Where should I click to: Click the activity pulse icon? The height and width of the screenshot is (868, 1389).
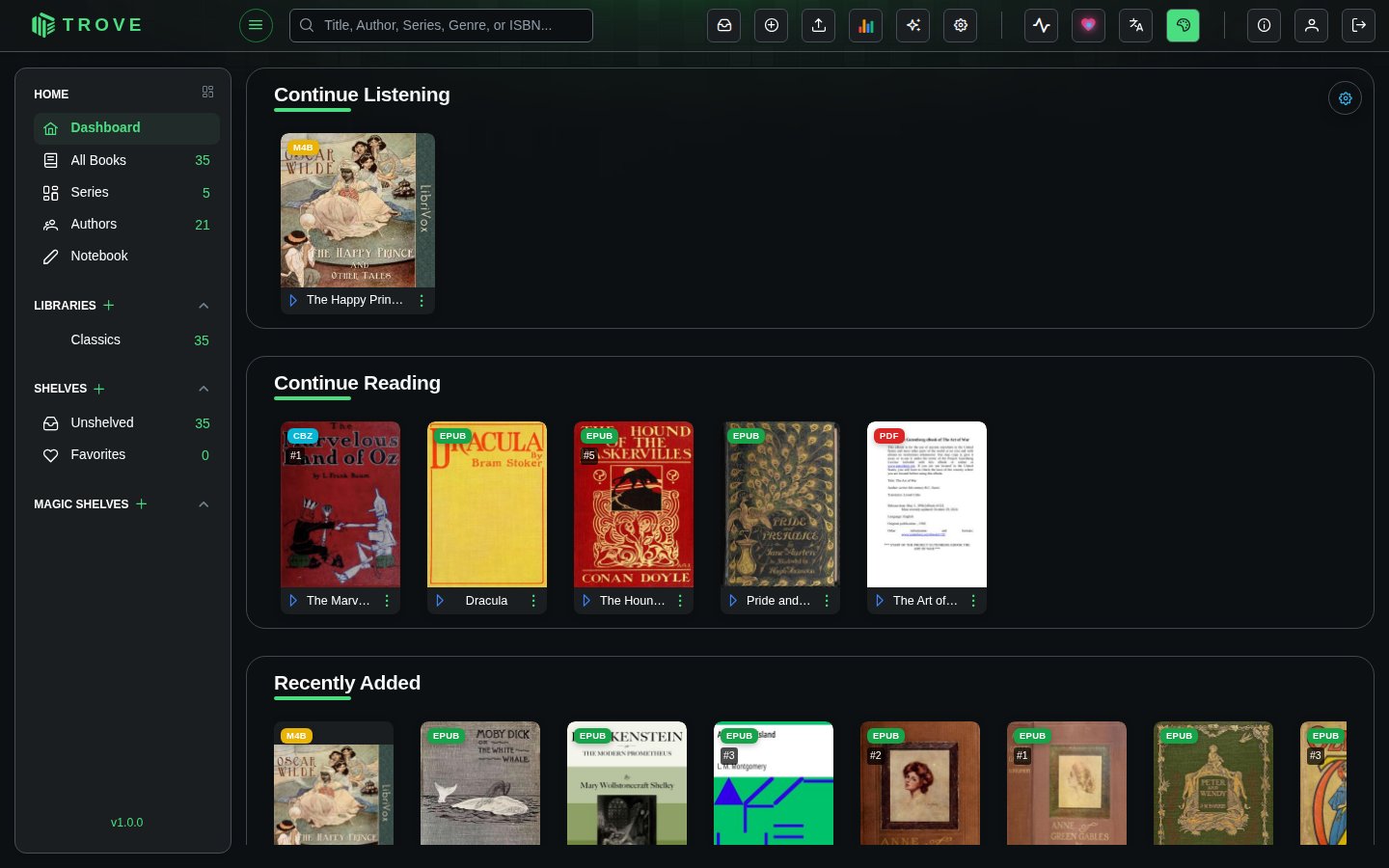coord(1042,25)
